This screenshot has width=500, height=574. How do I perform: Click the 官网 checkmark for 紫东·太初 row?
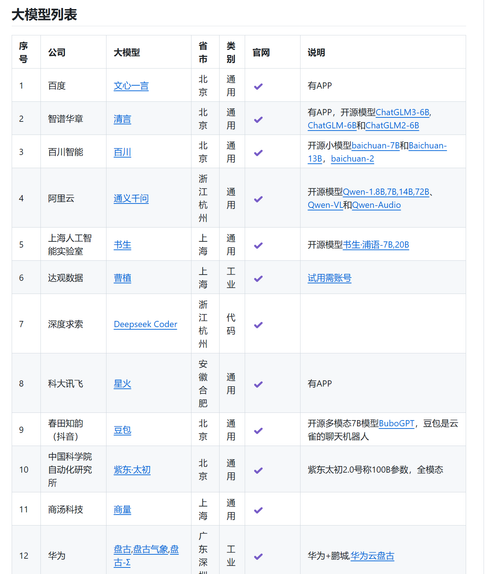(x=258, y=470)
